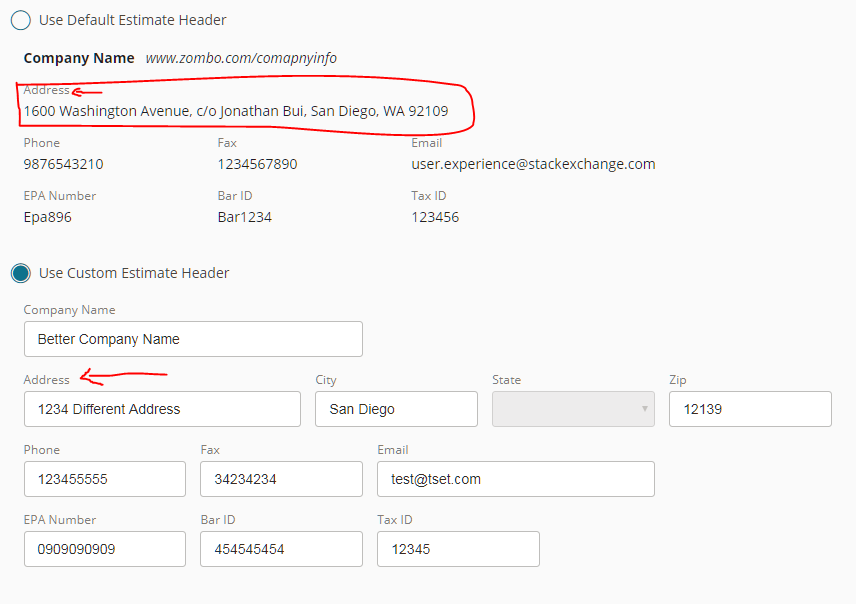Edit the Email field with test@tset.com
Screen dimensions: 856x604
pyautogui.click(x=515, y=479)
